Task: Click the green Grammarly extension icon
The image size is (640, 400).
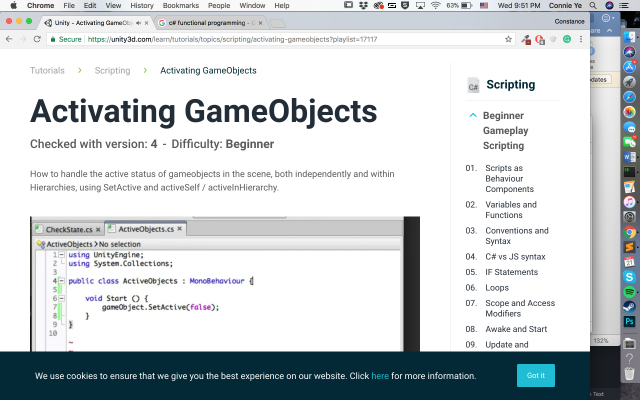Action: pyautogui.click(x=567, y=39)
